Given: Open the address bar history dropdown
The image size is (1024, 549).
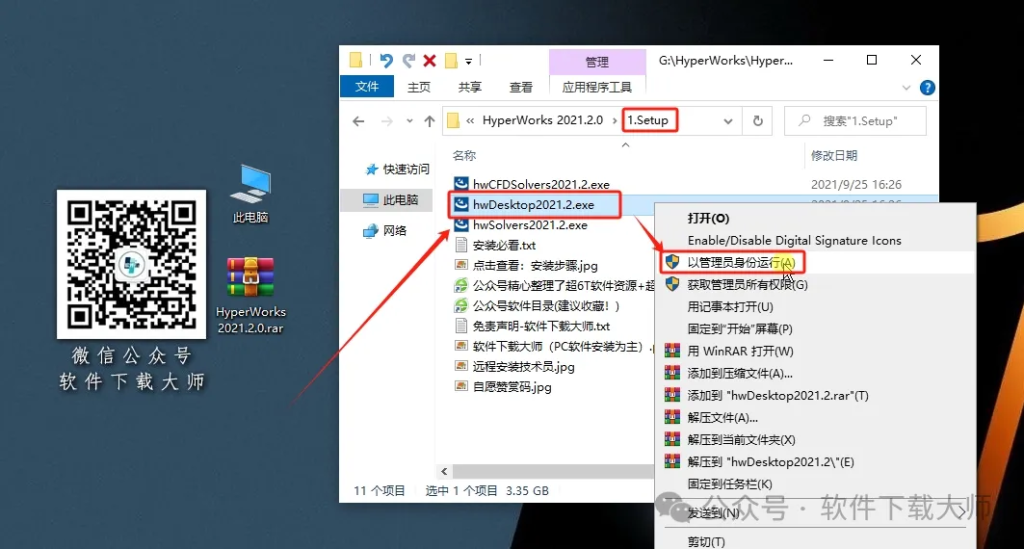Looking at the screenshot, I should (728, 121).
